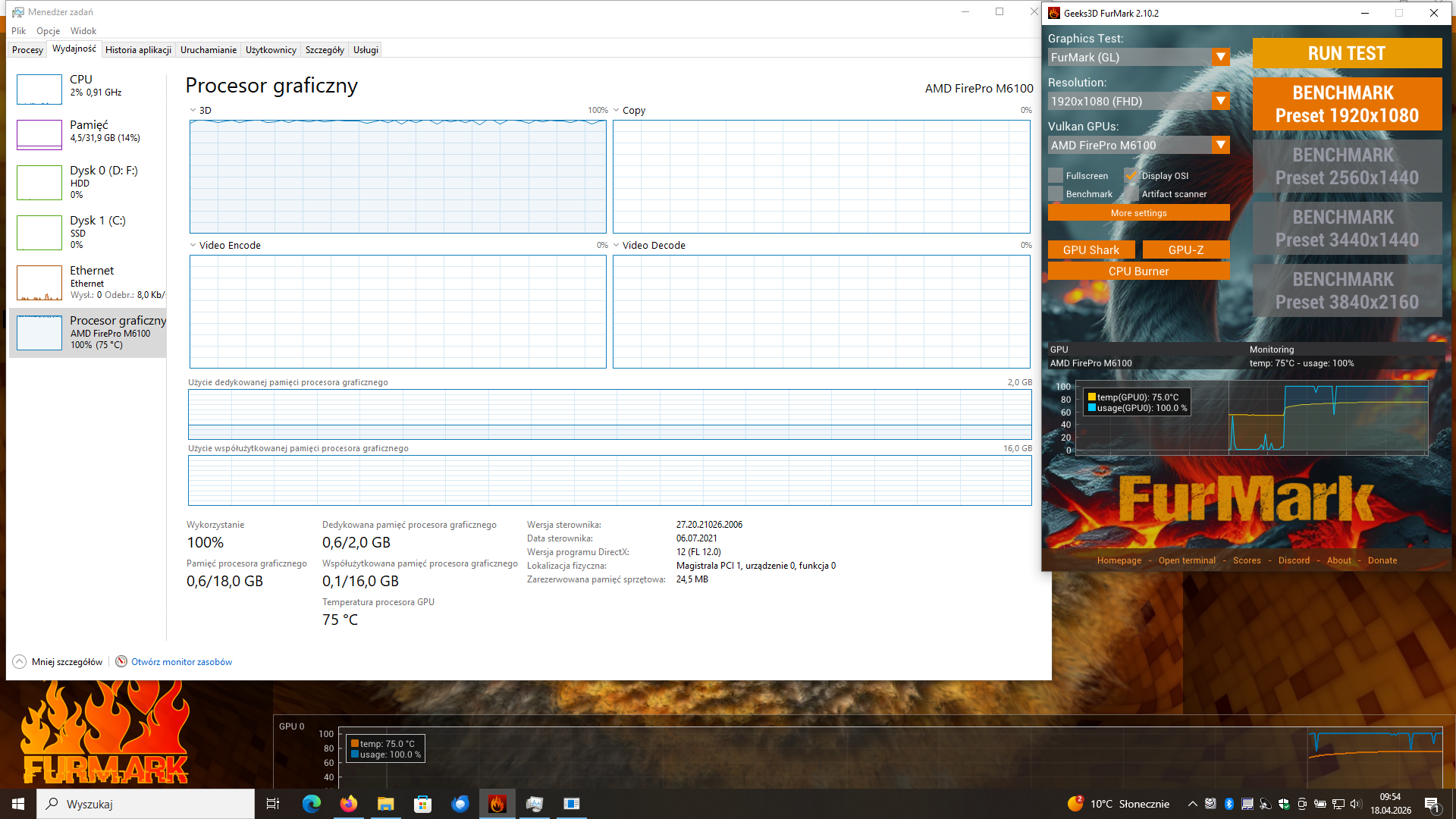The width and height of the screenshot is (1456, 819).
Task: Open the weather widget showing 10°C
Action: (x=1119, y=804)
